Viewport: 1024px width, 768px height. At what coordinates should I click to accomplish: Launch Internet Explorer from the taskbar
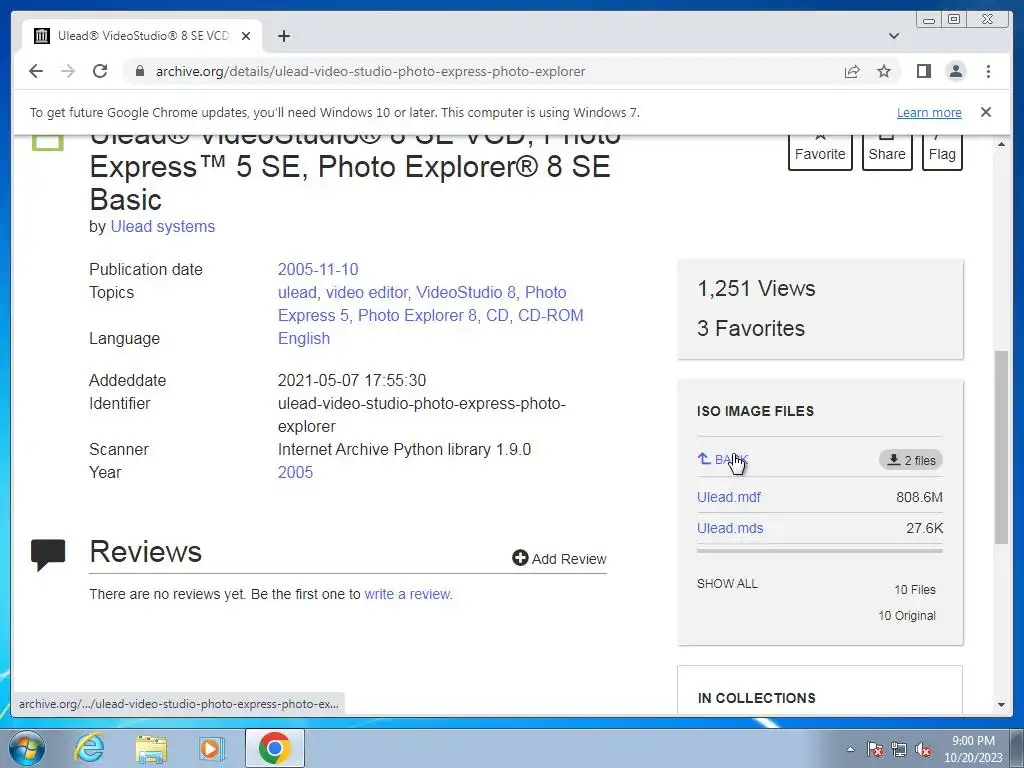tap(89, 748)
